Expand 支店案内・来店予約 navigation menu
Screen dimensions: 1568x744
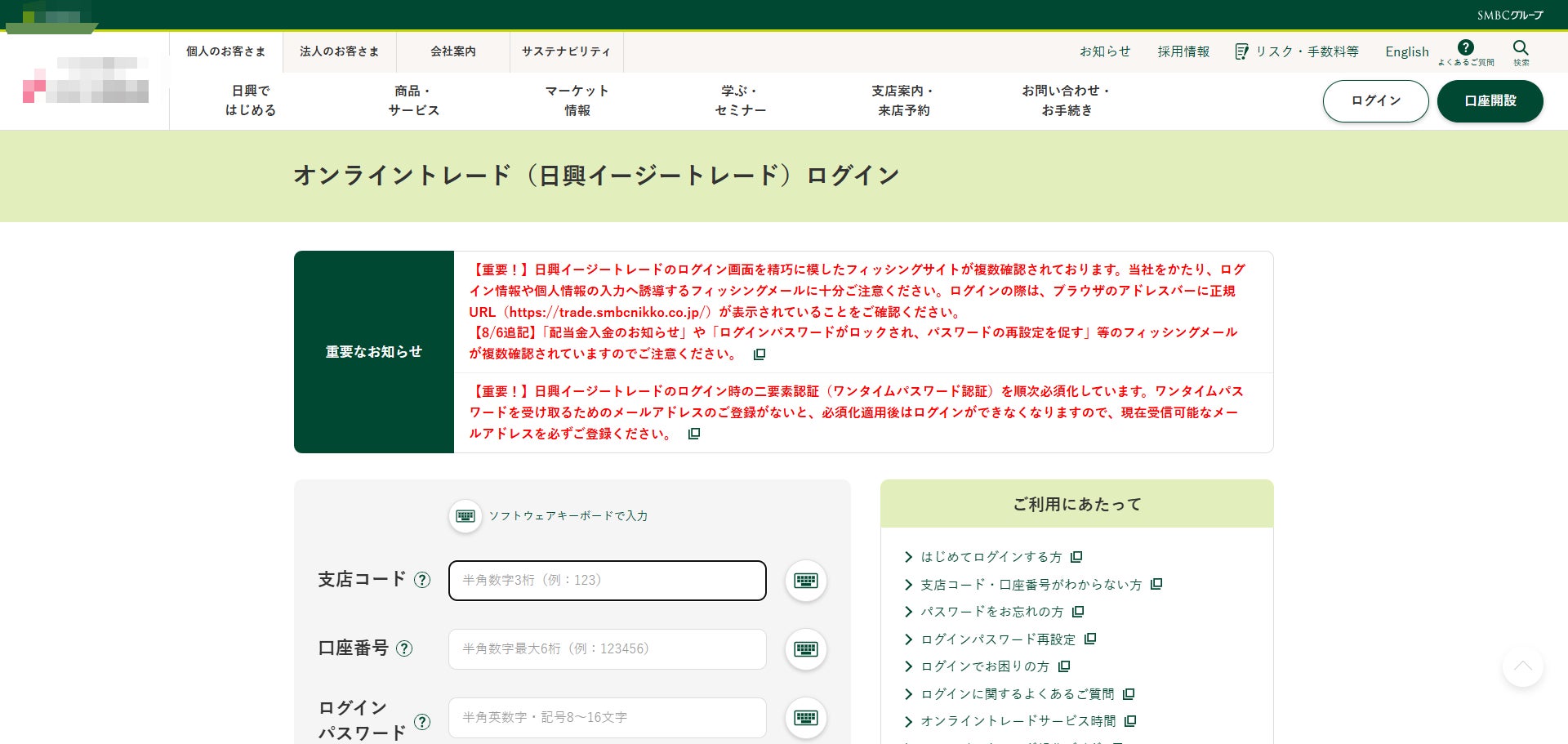click(x=903, y=100)
